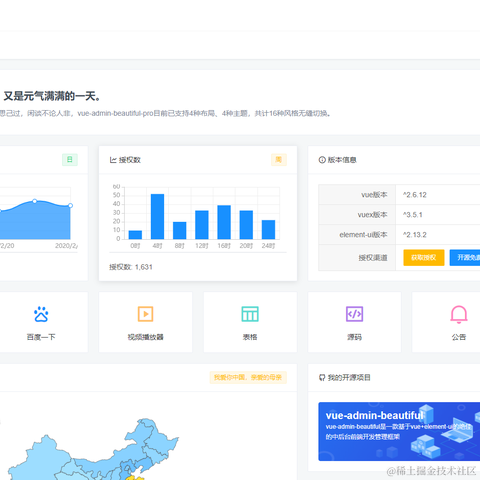Open the video player icon card

click(x=145, y=314)
